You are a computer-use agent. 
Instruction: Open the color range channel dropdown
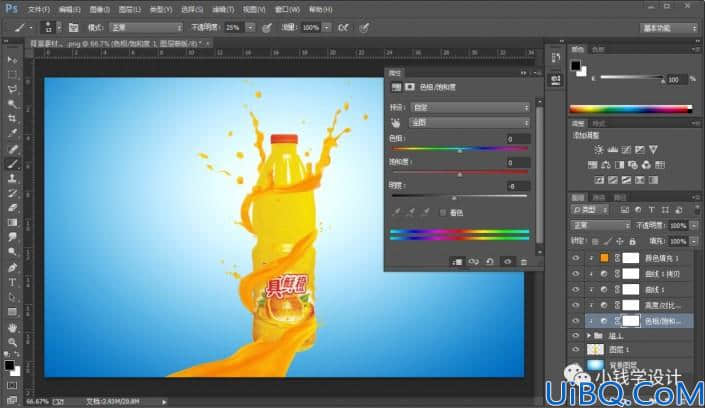[469, 122]
